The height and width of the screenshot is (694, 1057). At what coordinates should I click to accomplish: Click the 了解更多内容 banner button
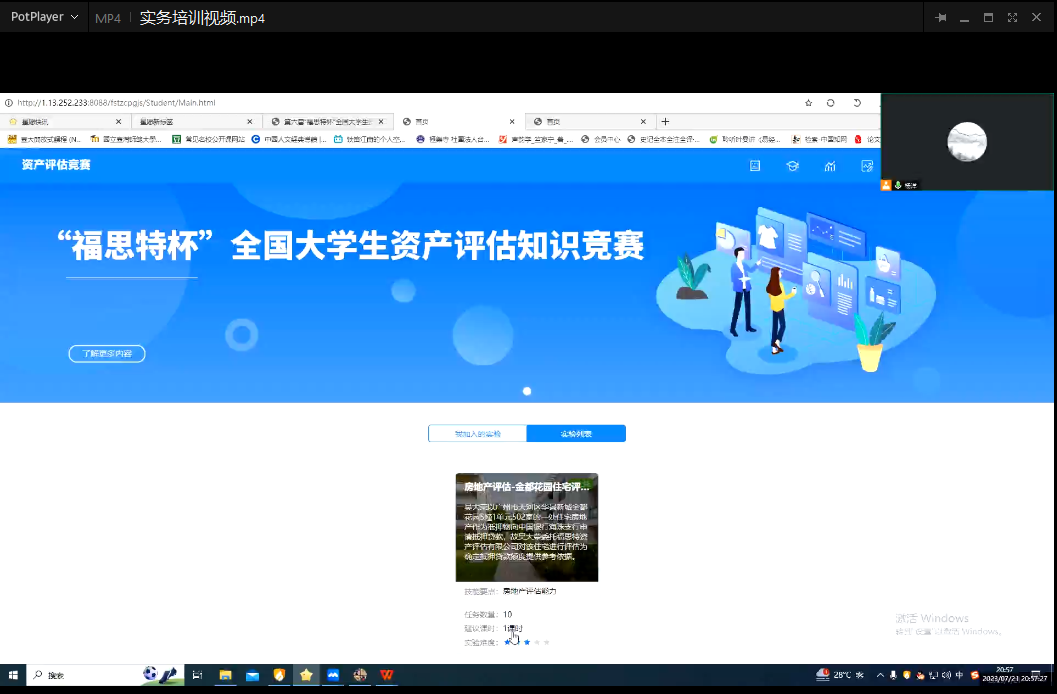[107, 354]
